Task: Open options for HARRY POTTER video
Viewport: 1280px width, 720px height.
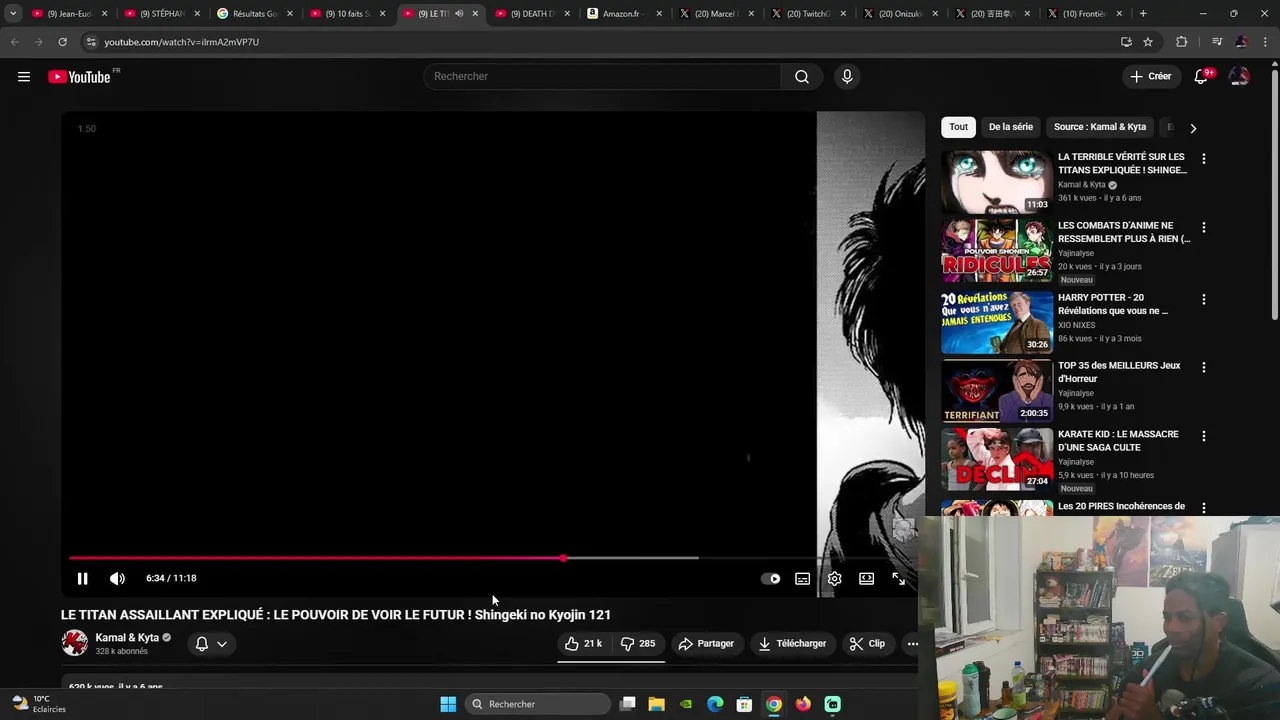Action: (1203, 300)
